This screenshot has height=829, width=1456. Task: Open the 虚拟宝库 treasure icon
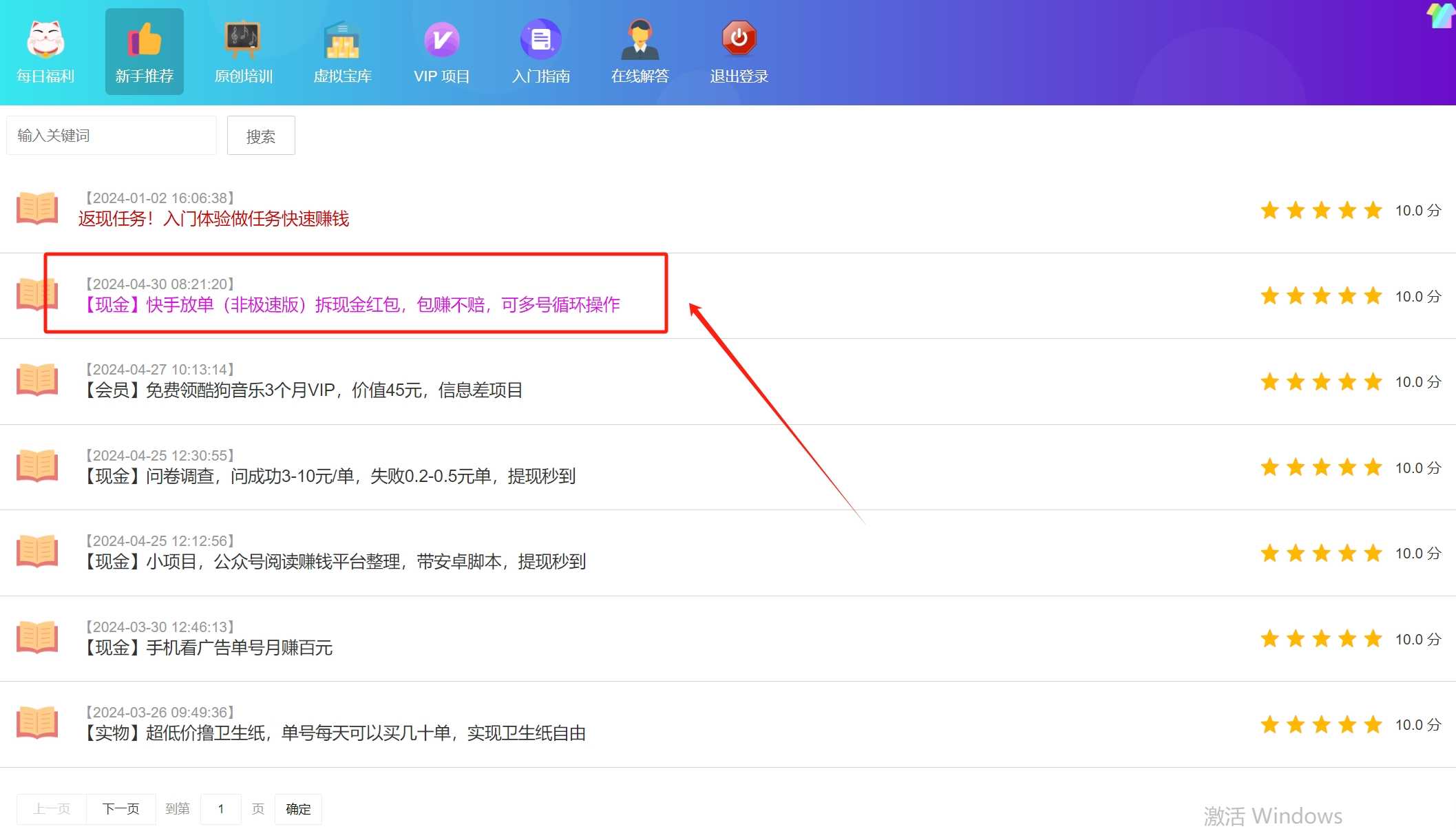click(x=342, y=39)
